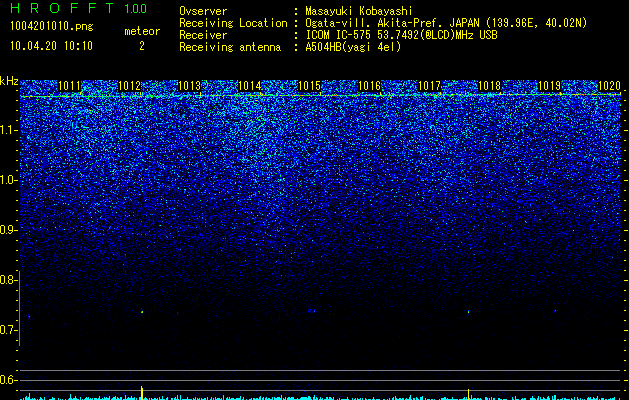Click the meteor echo dot under the 1012 marker
Viewport: 629px width, 400px height.
click(x=142, y=311)
